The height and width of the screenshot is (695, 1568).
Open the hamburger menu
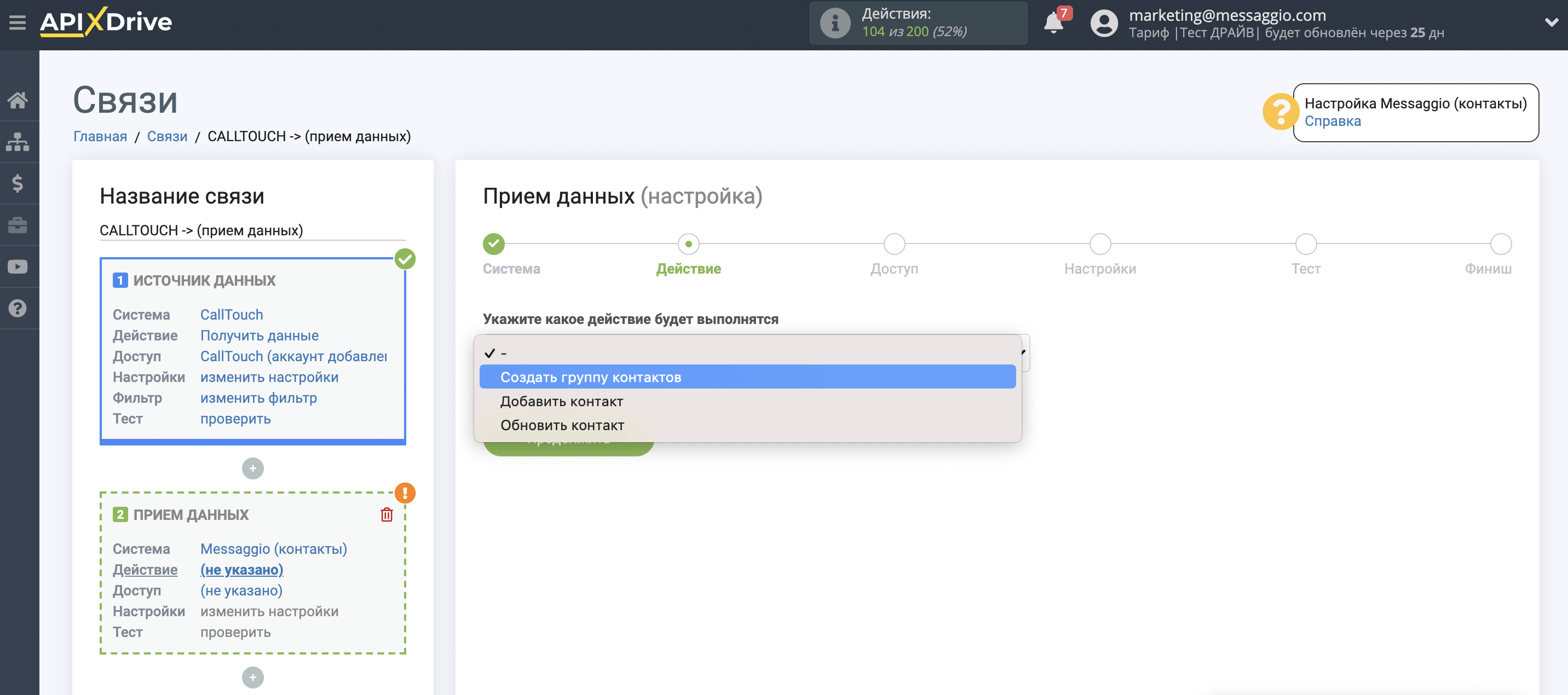click(x=18, y=22)
